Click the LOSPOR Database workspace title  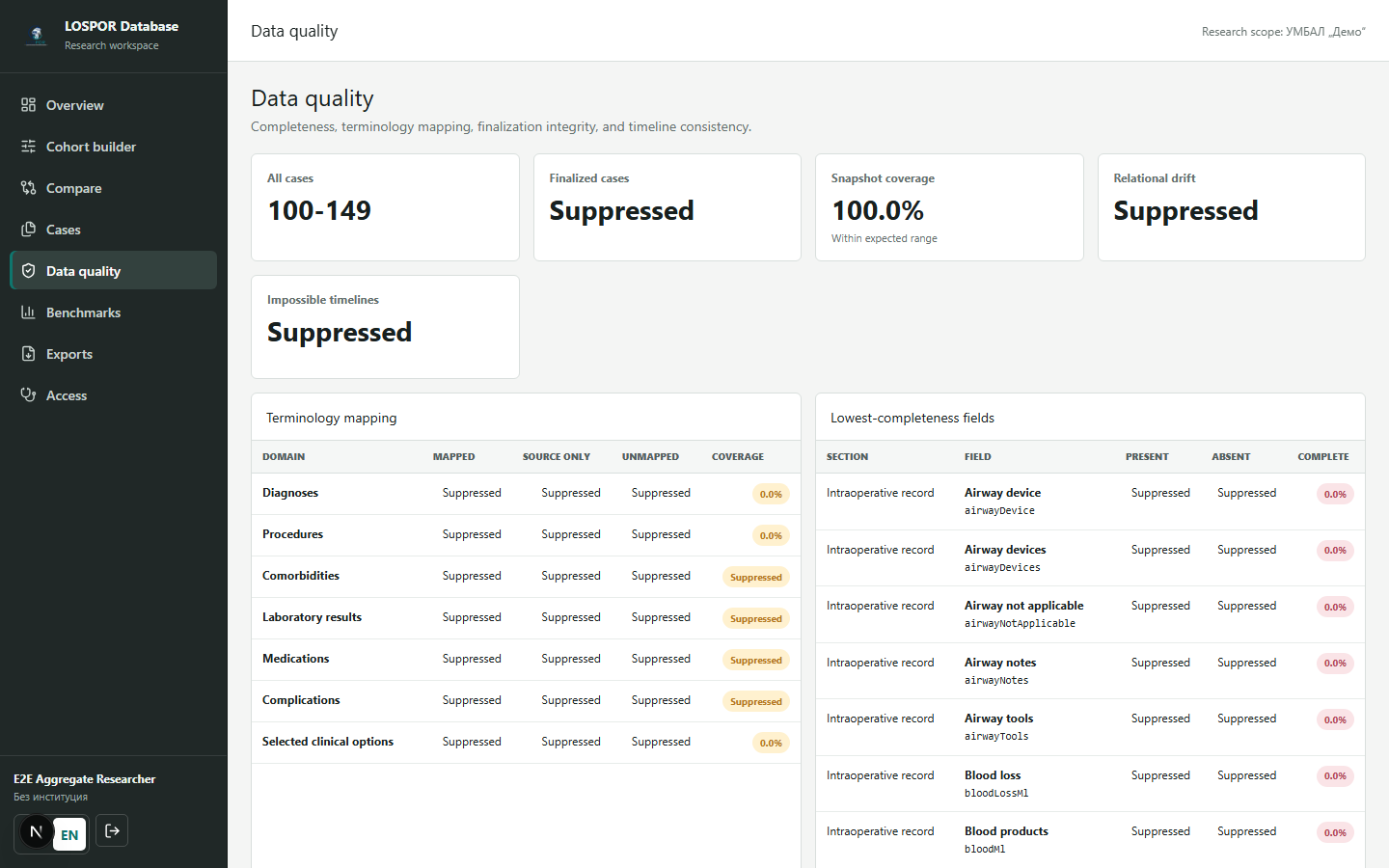122,26
